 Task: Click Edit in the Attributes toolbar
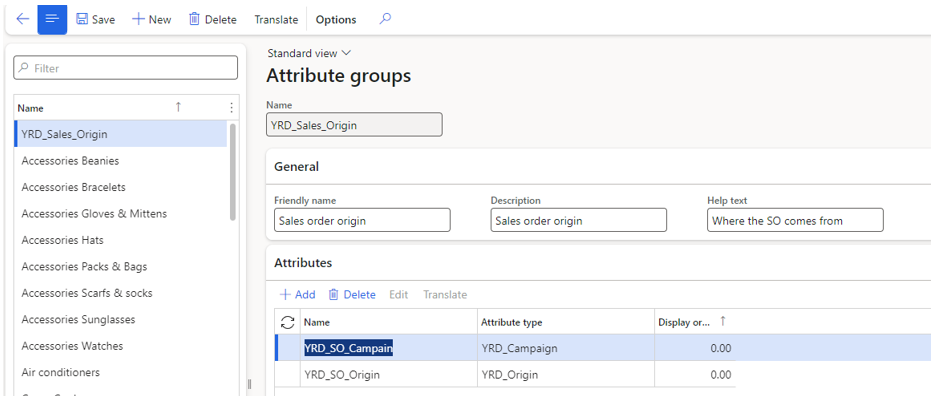(x=398, y=294)
